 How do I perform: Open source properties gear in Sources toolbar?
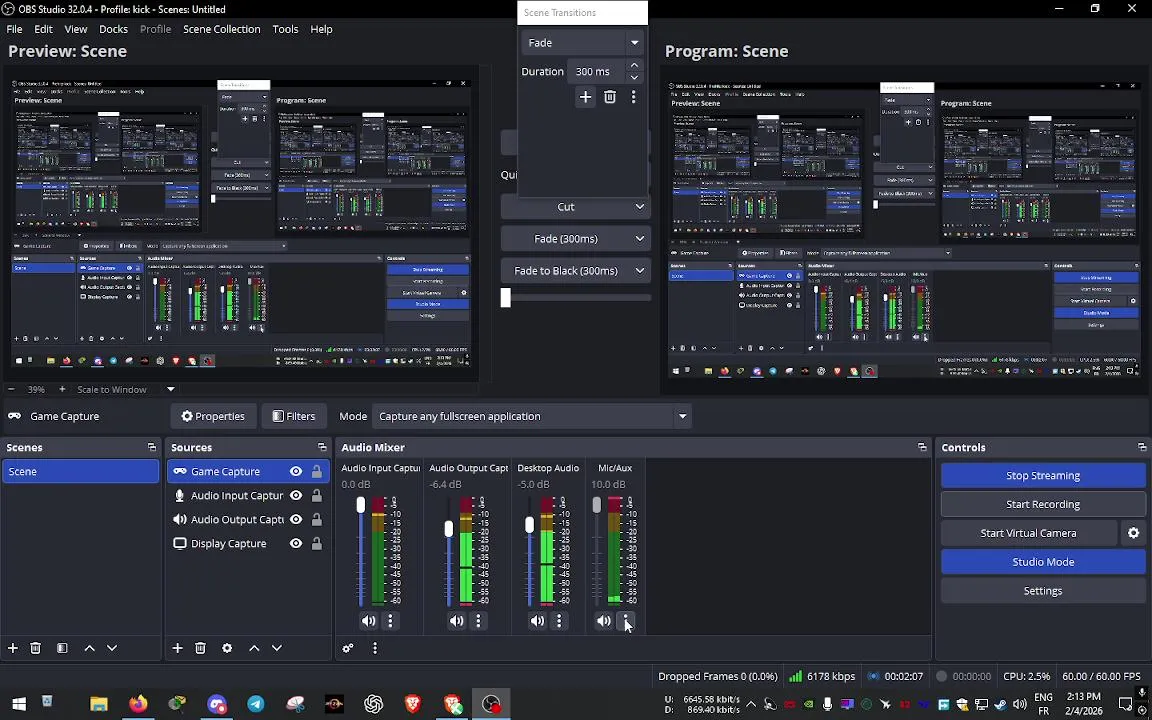pos(227,648)
